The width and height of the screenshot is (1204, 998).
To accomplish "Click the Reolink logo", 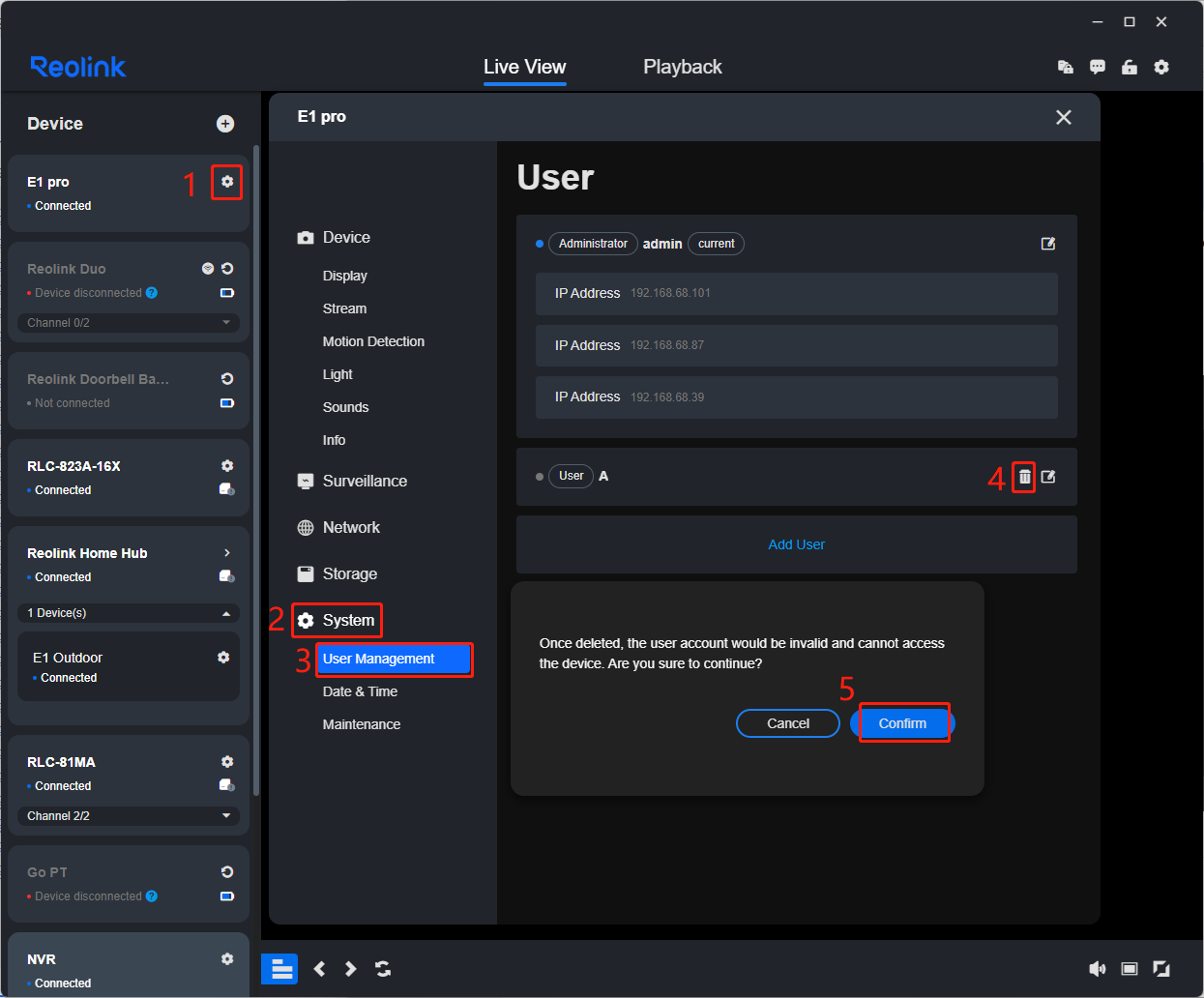I will (78, 67).
